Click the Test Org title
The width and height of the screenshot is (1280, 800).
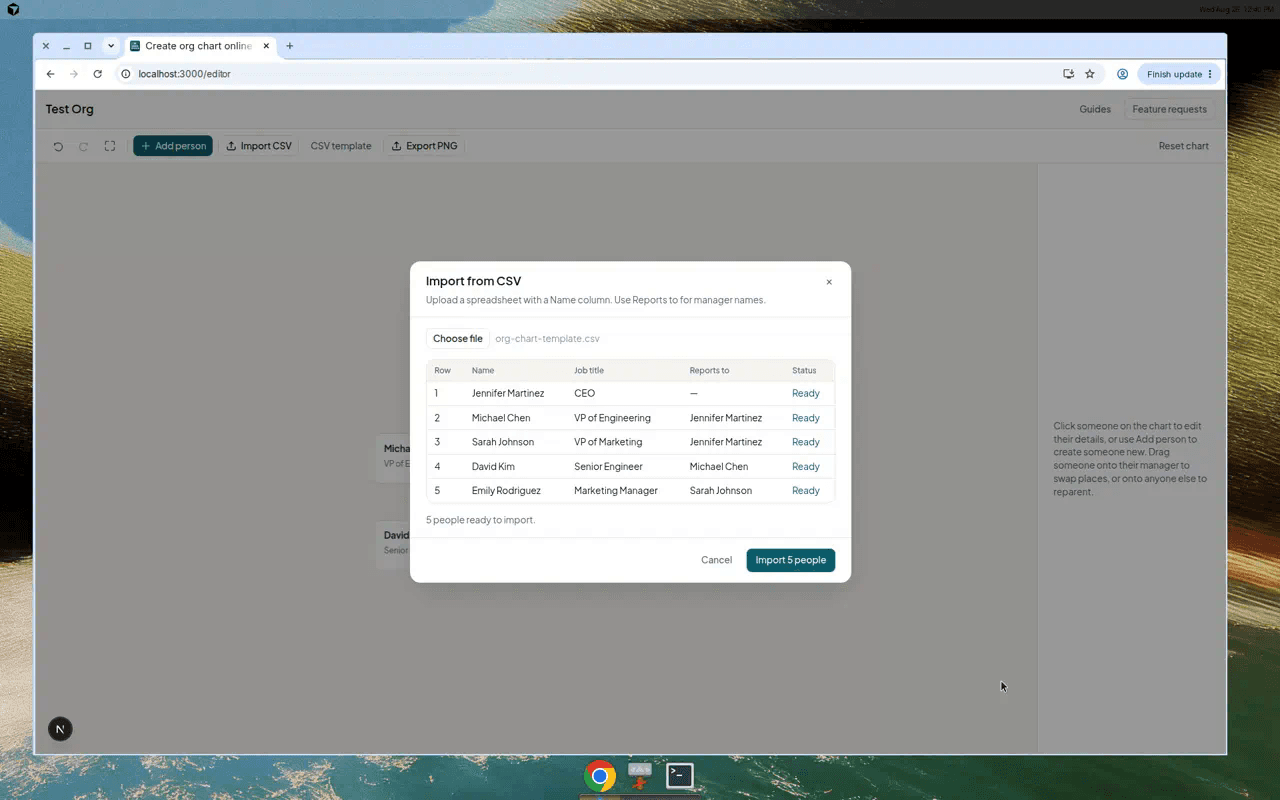coord(69,109)
